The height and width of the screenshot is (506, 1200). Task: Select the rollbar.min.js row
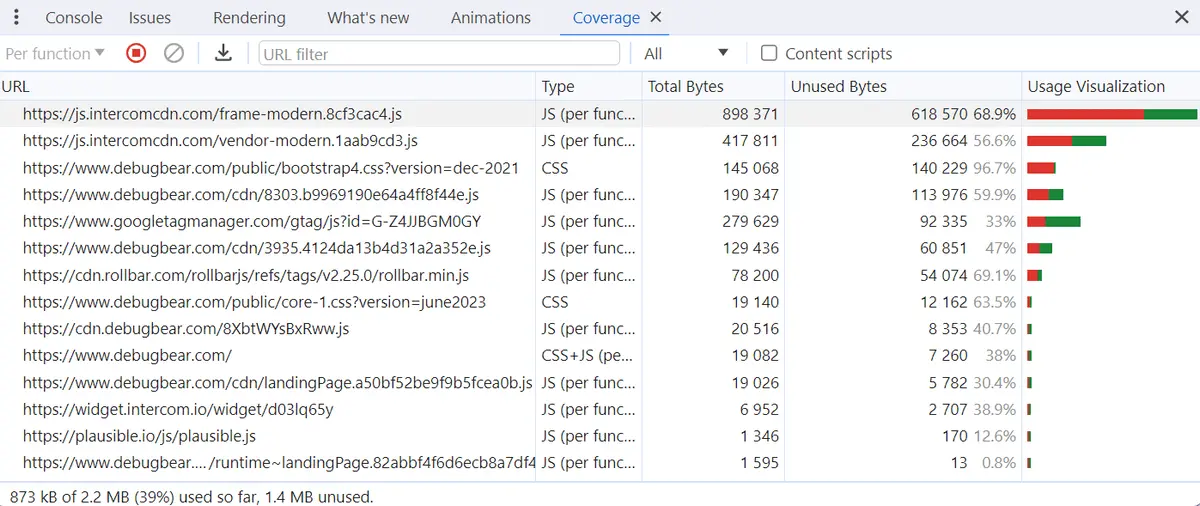pyautogui.click(x=600, y=275)
